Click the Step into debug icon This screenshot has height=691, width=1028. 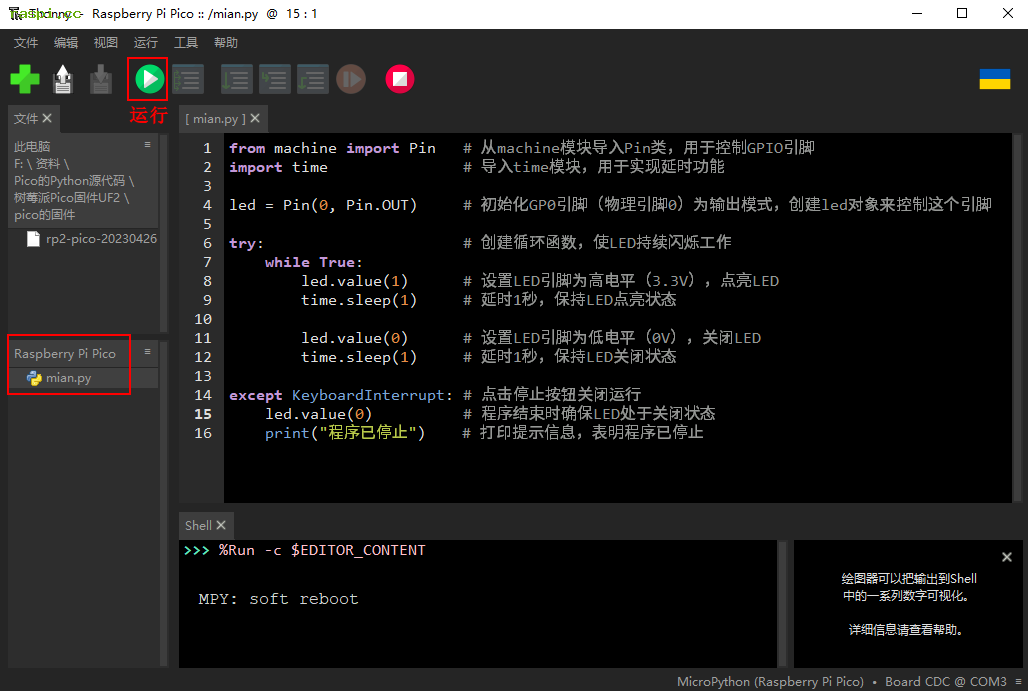click(275, 79)
